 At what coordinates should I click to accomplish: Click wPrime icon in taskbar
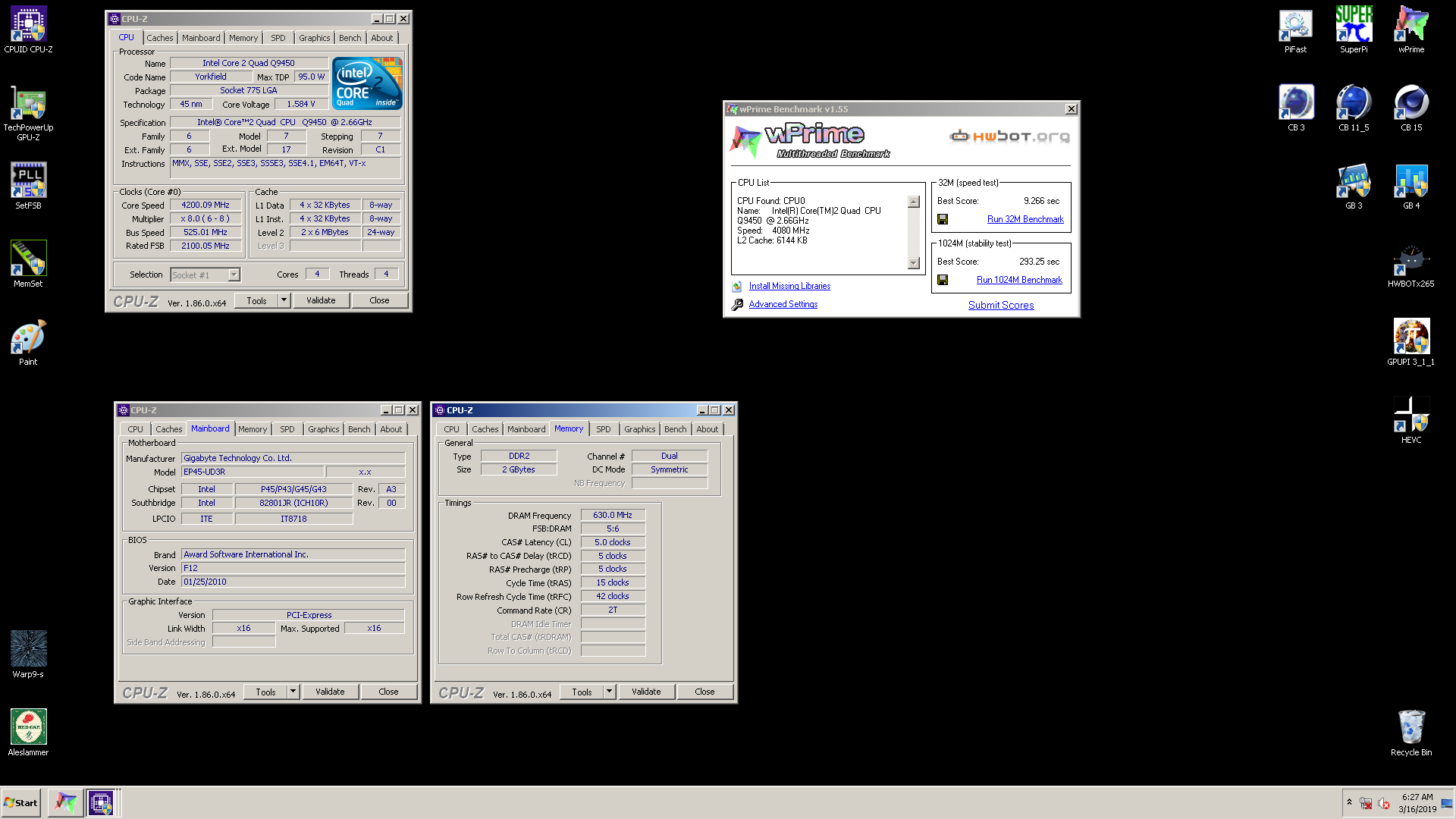[x=66, y=802]
